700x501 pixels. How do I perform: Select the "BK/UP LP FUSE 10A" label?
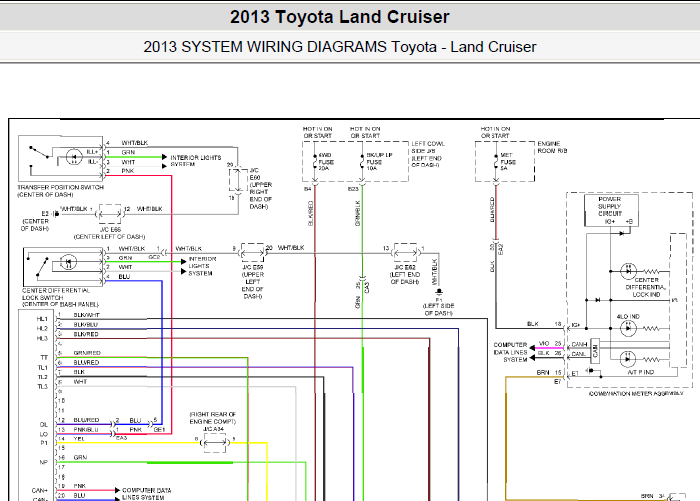tap(379, 162)
